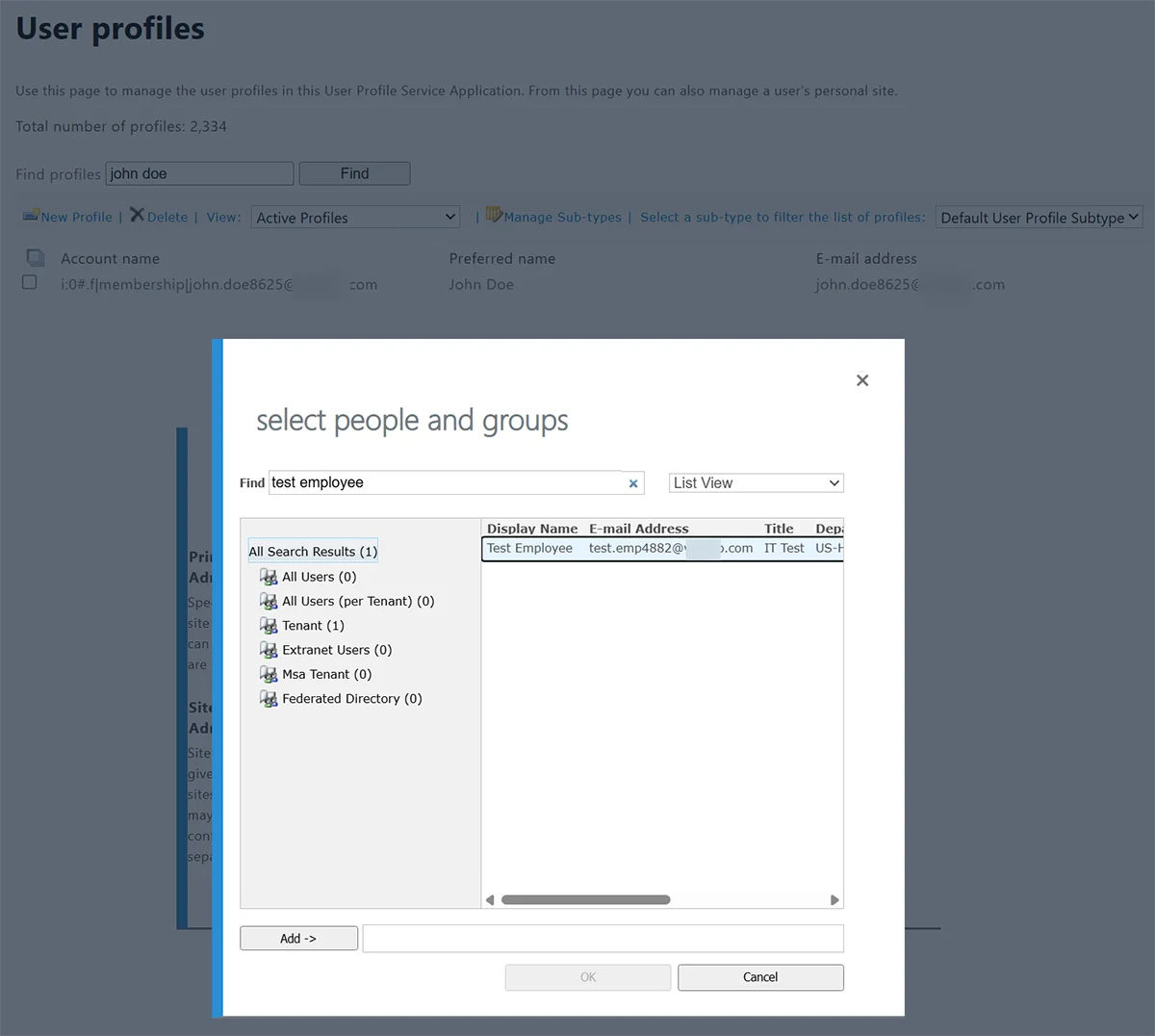Open the Active Profiles view dropdown
The image size is (1155, 1036).
pyautogui.click(x=354, y=217)
